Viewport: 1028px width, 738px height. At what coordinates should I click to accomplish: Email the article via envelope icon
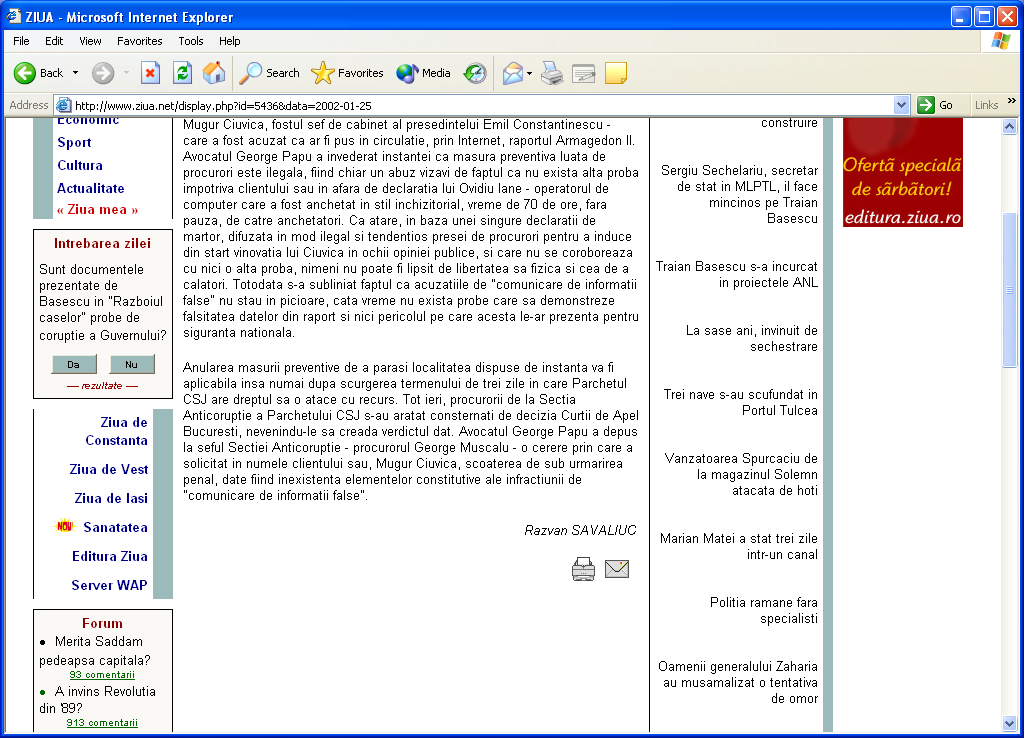coord(617,569)
